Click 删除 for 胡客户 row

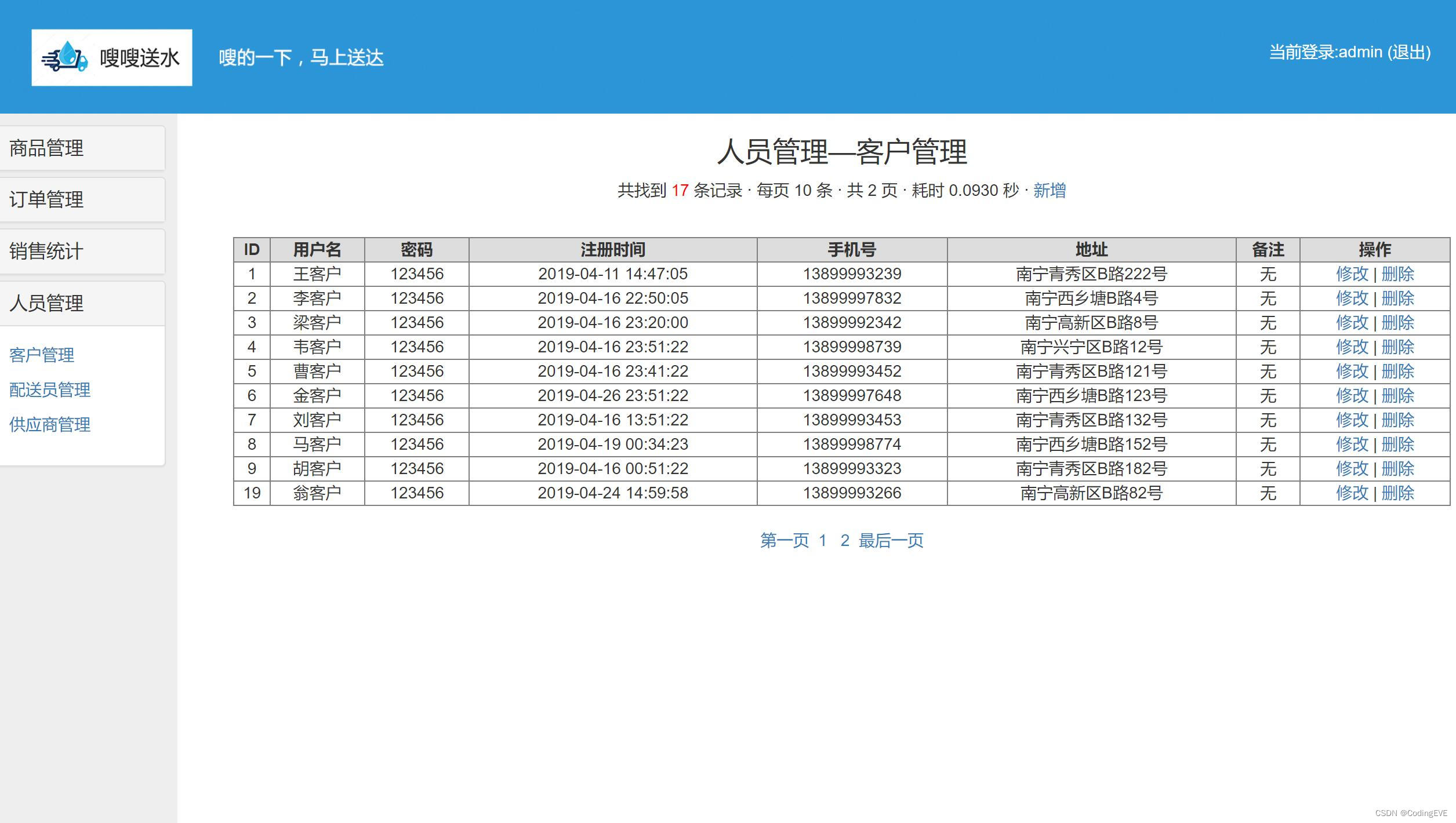pos(1397,469)
